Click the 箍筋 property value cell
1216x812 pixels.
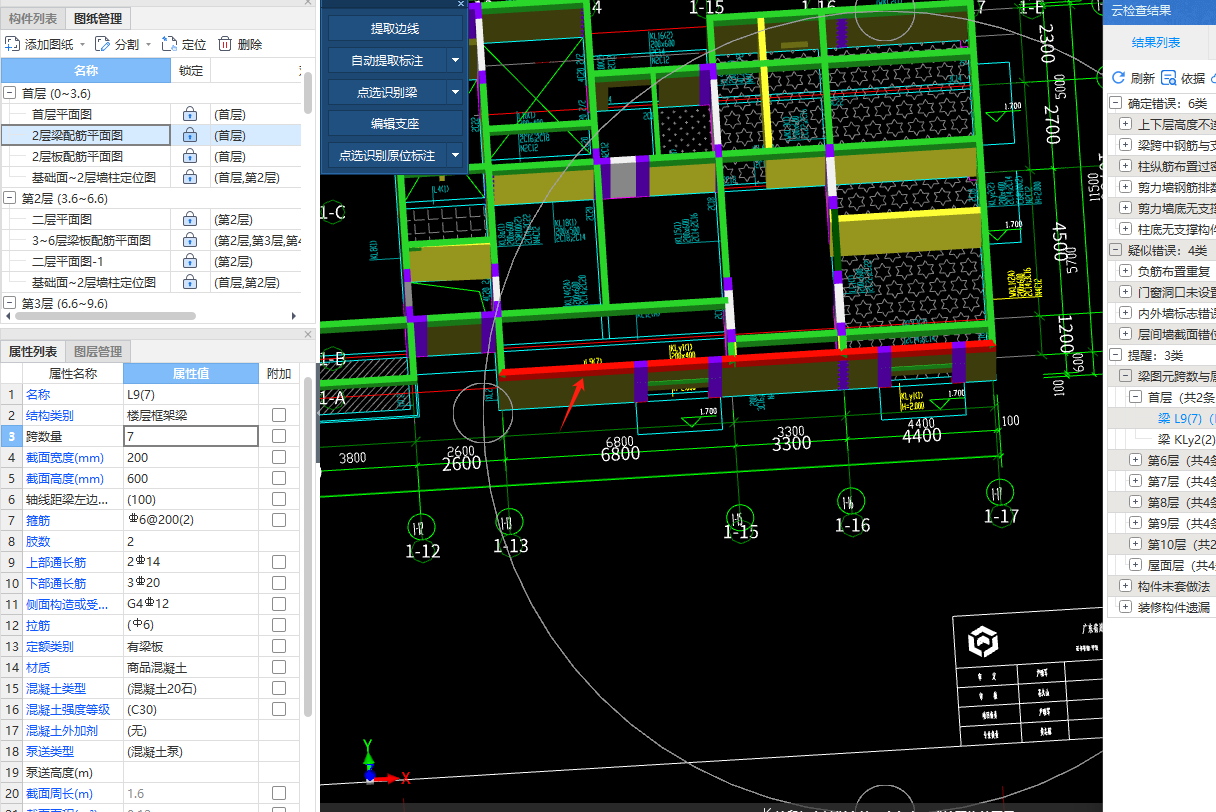pos(190,520)
